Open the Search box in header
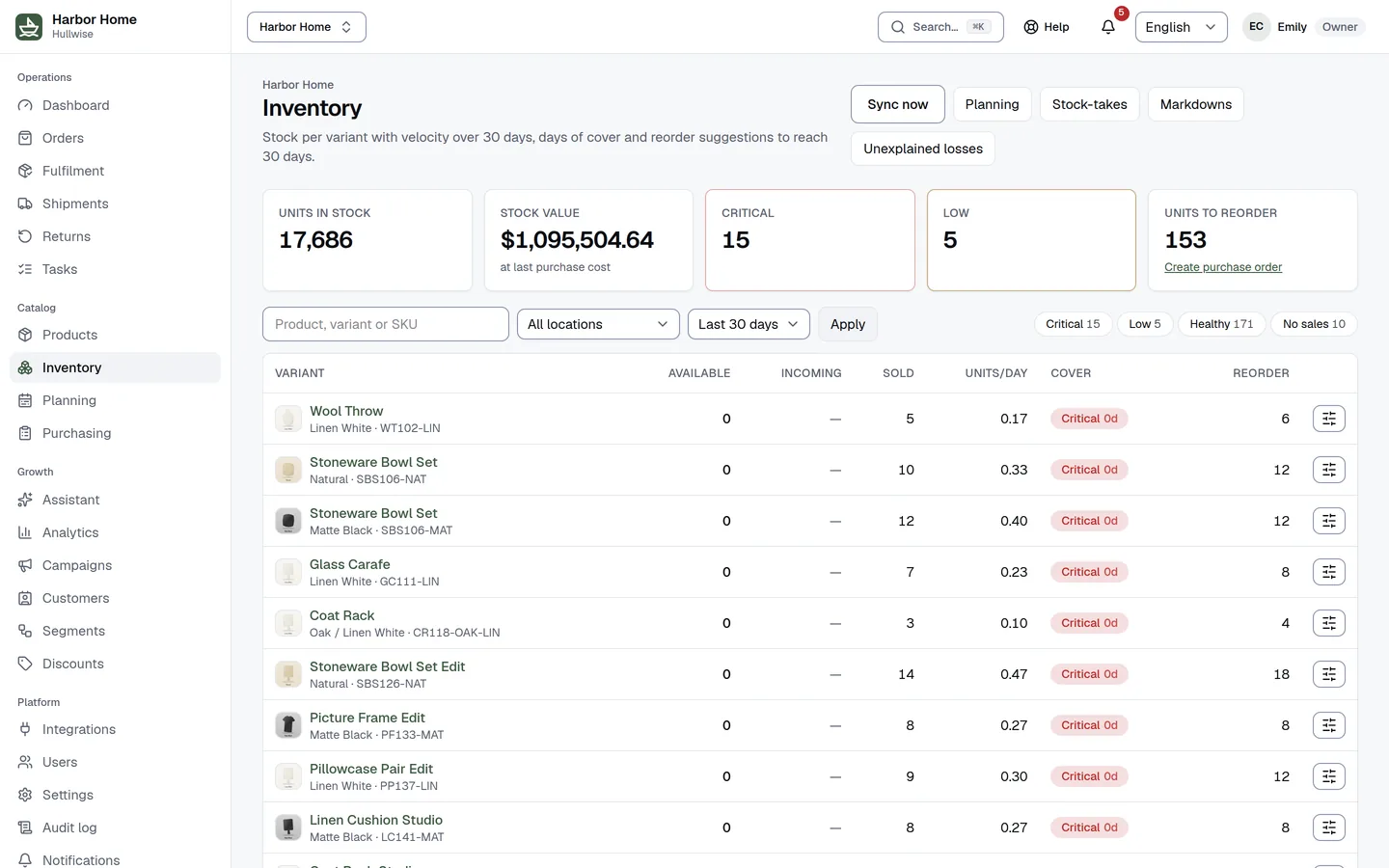The height and width of the screenshot is (868, 1389). pyautogui.click(x=940, y=27)
